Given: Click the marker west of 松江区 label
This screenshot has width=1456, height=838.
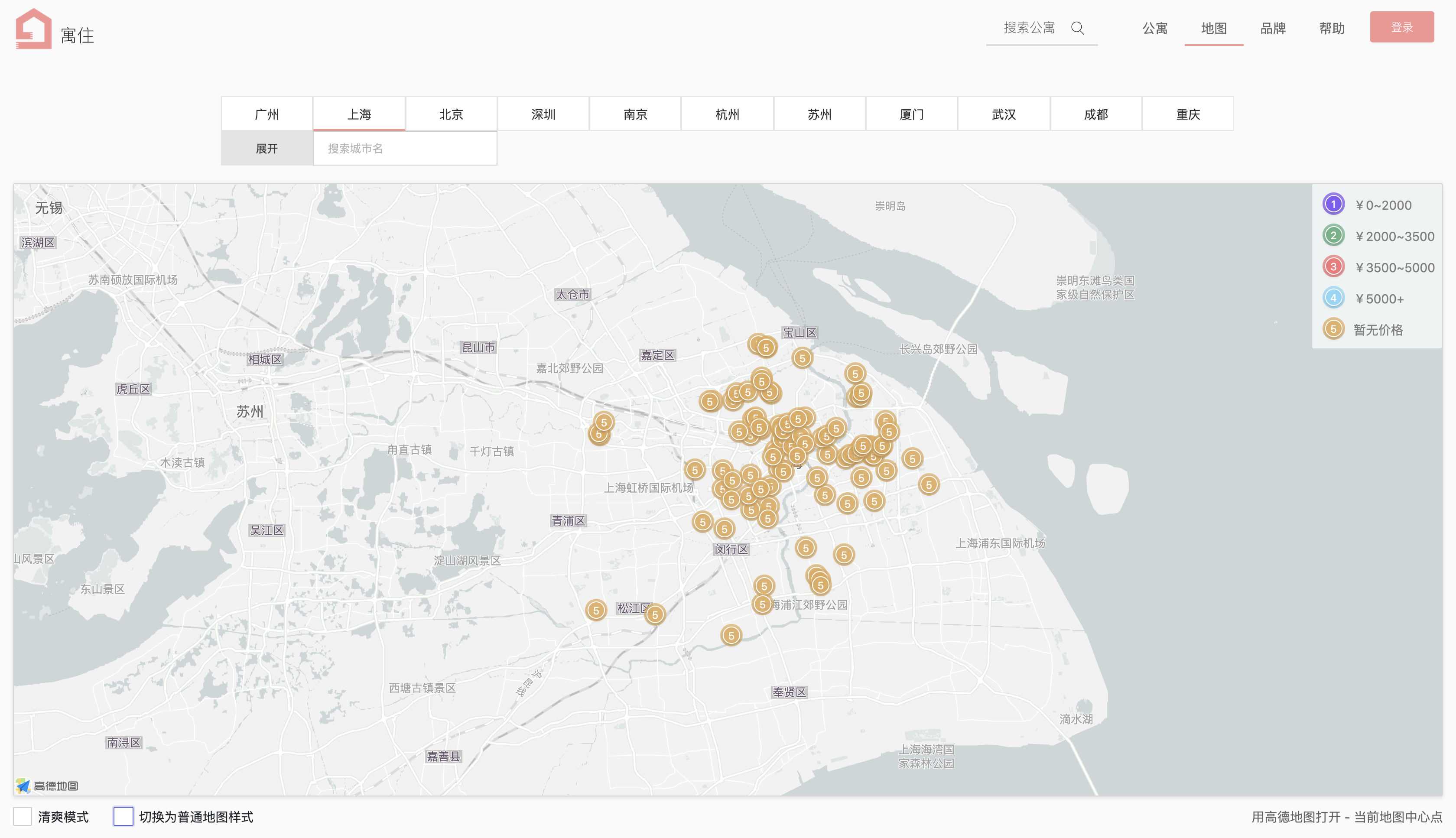Looking at the screenshot, I should pos(596,610).
